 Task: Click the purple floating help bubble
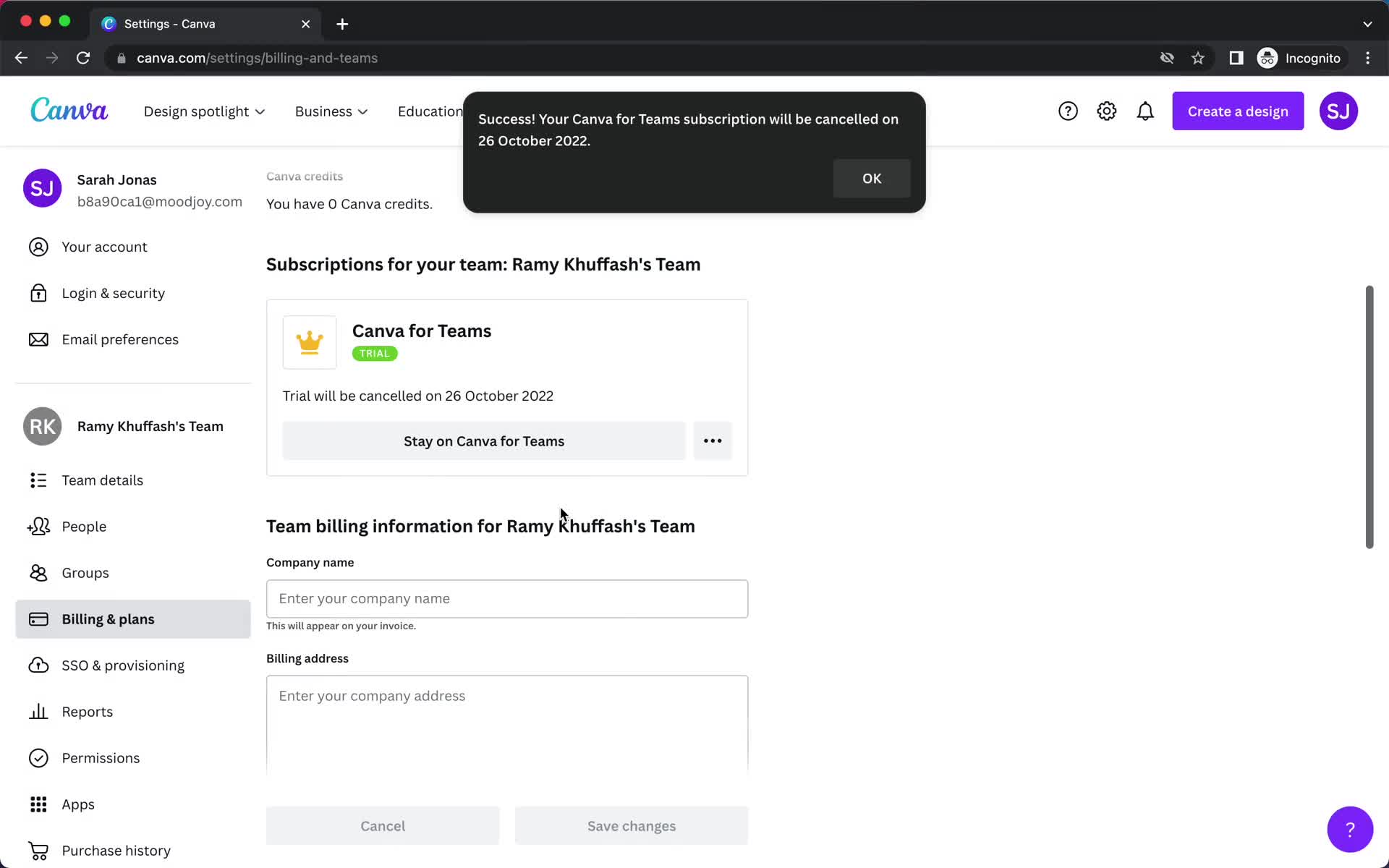click(1350, 829)
